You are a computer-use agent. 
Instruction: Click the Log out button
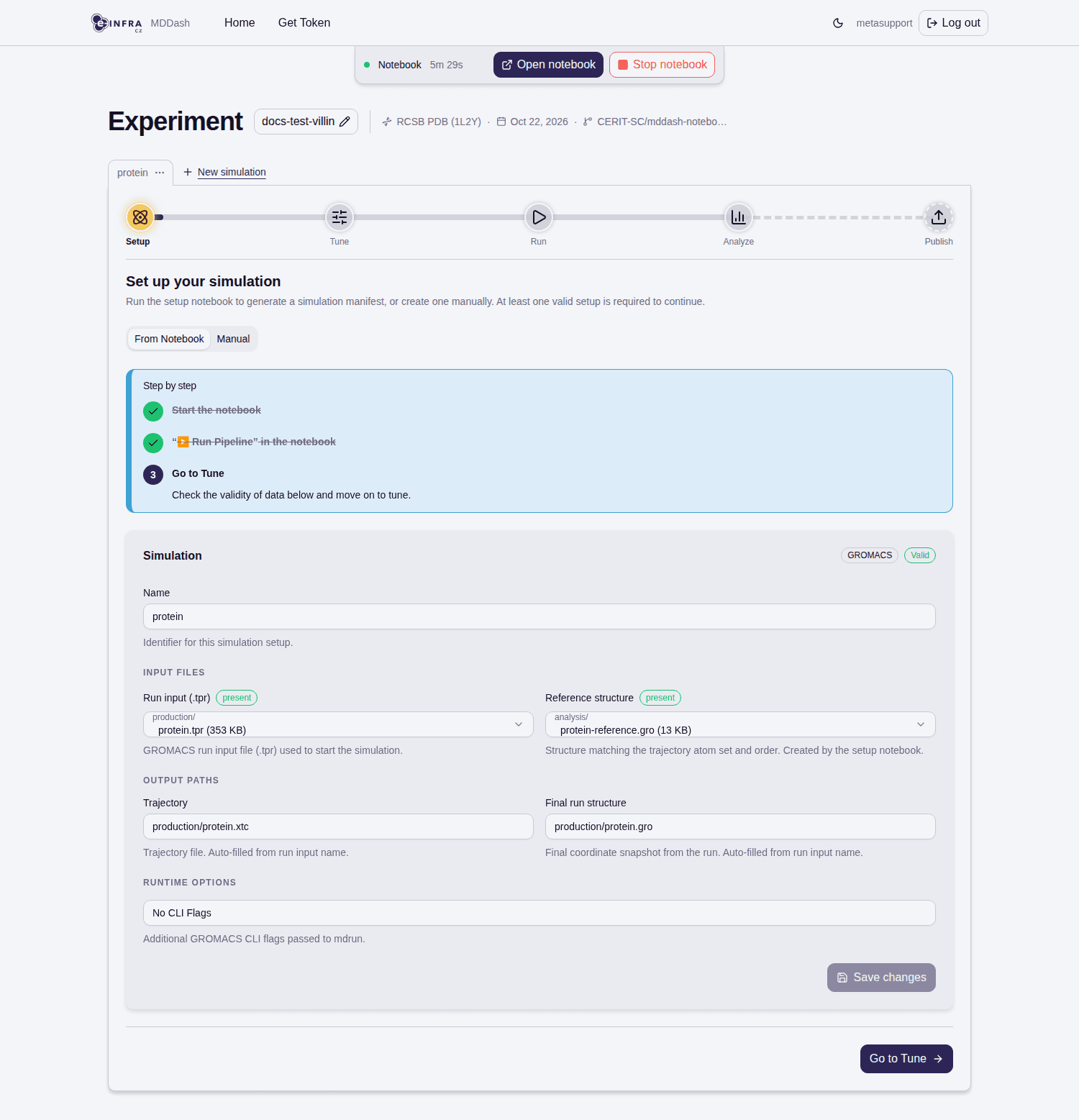953,23
